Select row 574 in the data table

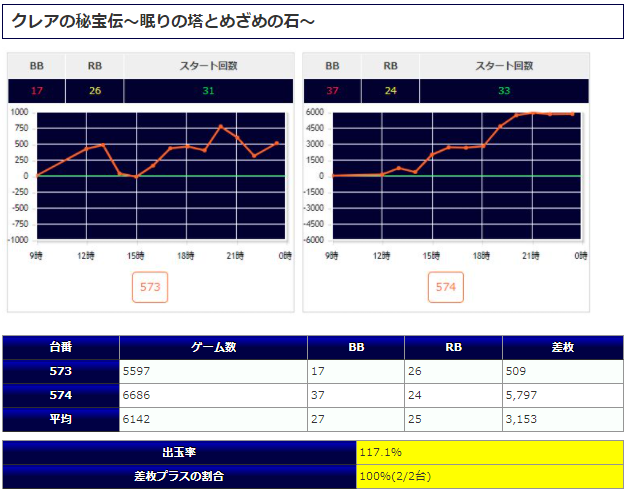coord(61,396)
